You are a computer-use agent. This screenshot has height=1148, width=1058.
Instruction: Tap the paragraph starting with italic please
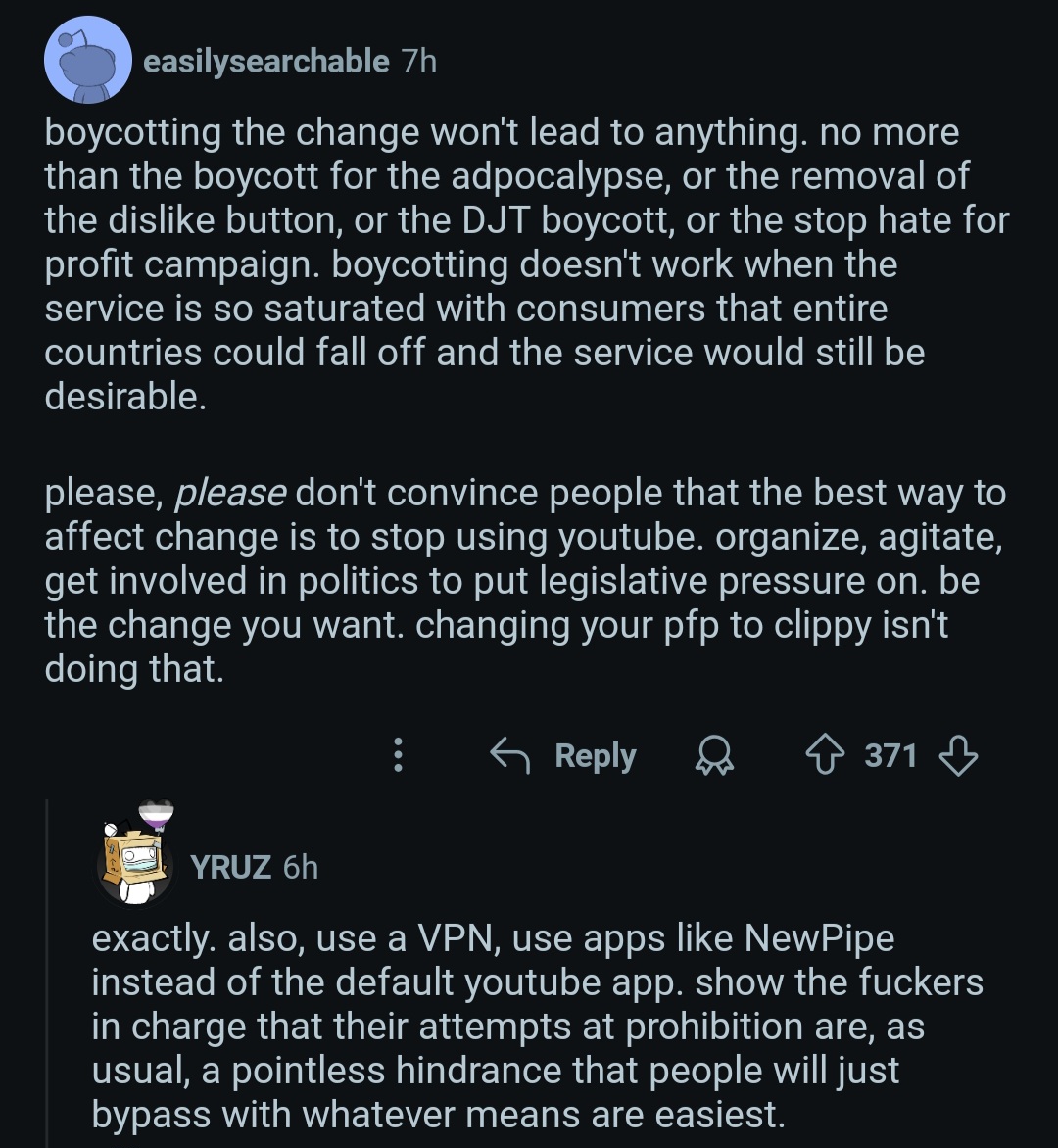click(x=526, y=581)
